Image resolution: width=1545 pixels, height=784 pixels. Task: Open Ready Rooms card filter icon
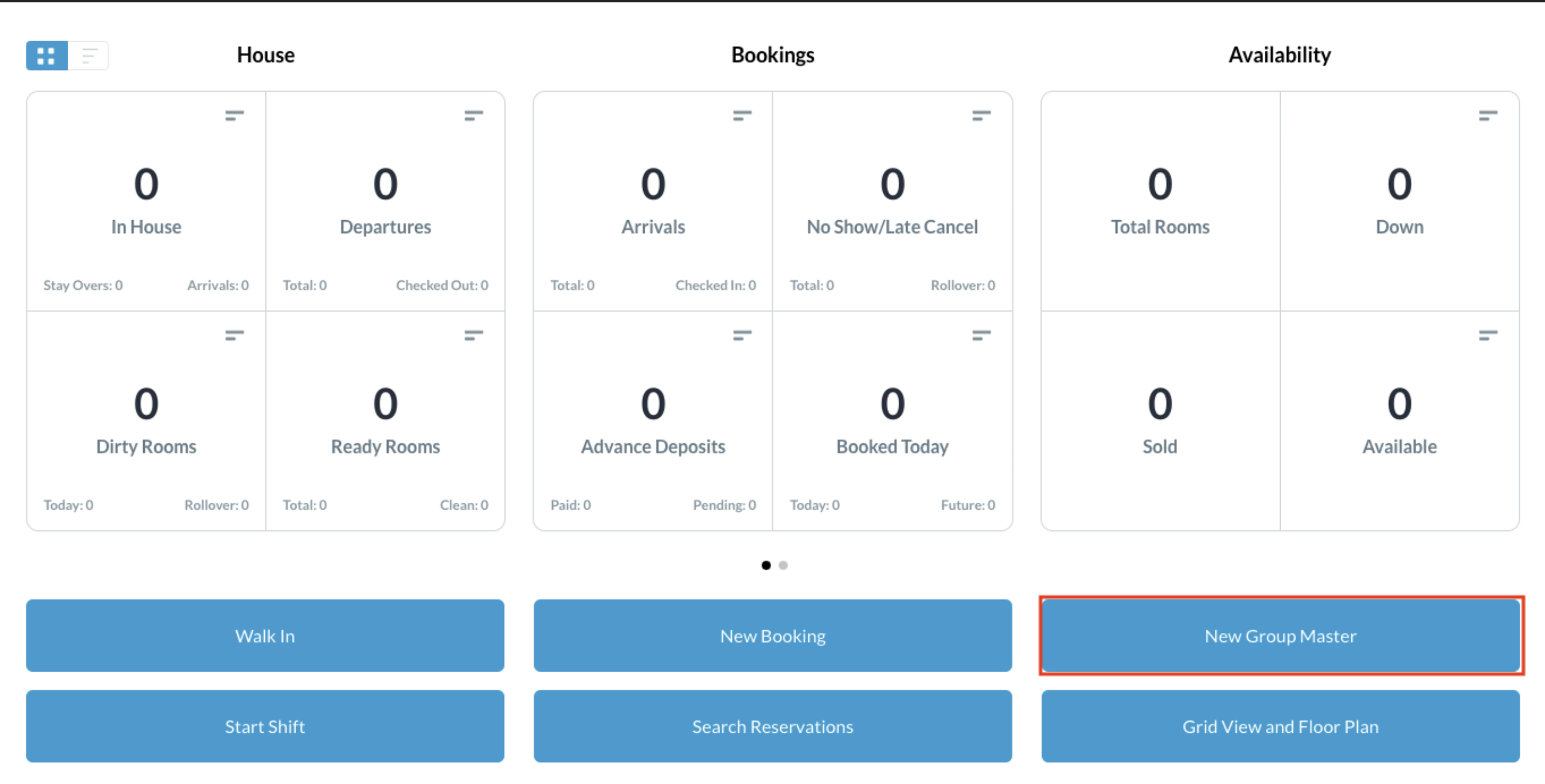point(473,335)
